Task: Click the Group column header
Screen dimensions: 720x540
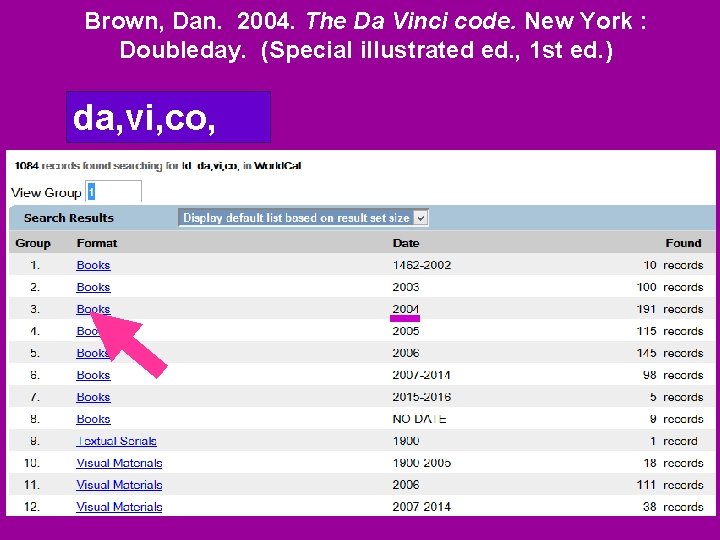Action: (33, 243)
